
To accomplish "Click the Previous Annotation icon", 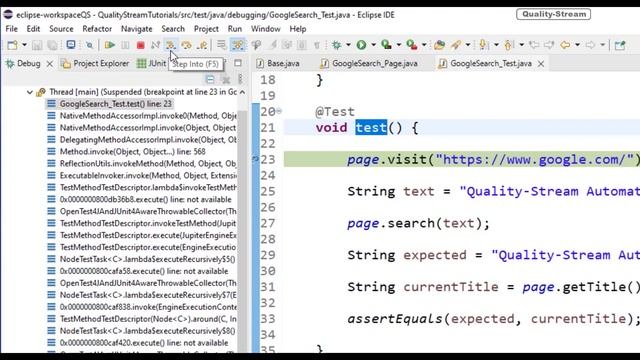I will tap(509, 45).
